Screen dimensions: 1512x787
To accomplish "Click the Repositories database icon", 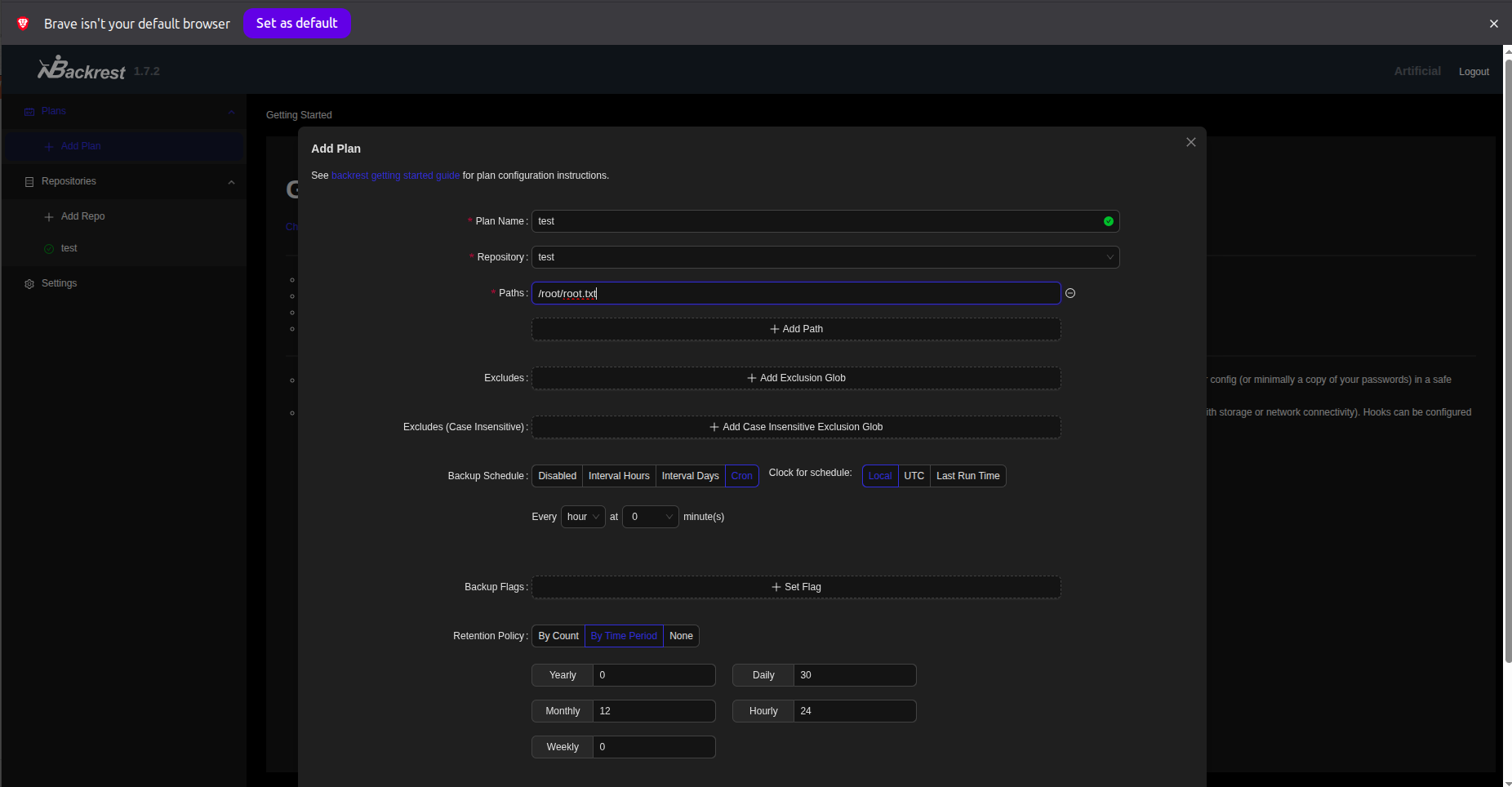I will point(29,182).
